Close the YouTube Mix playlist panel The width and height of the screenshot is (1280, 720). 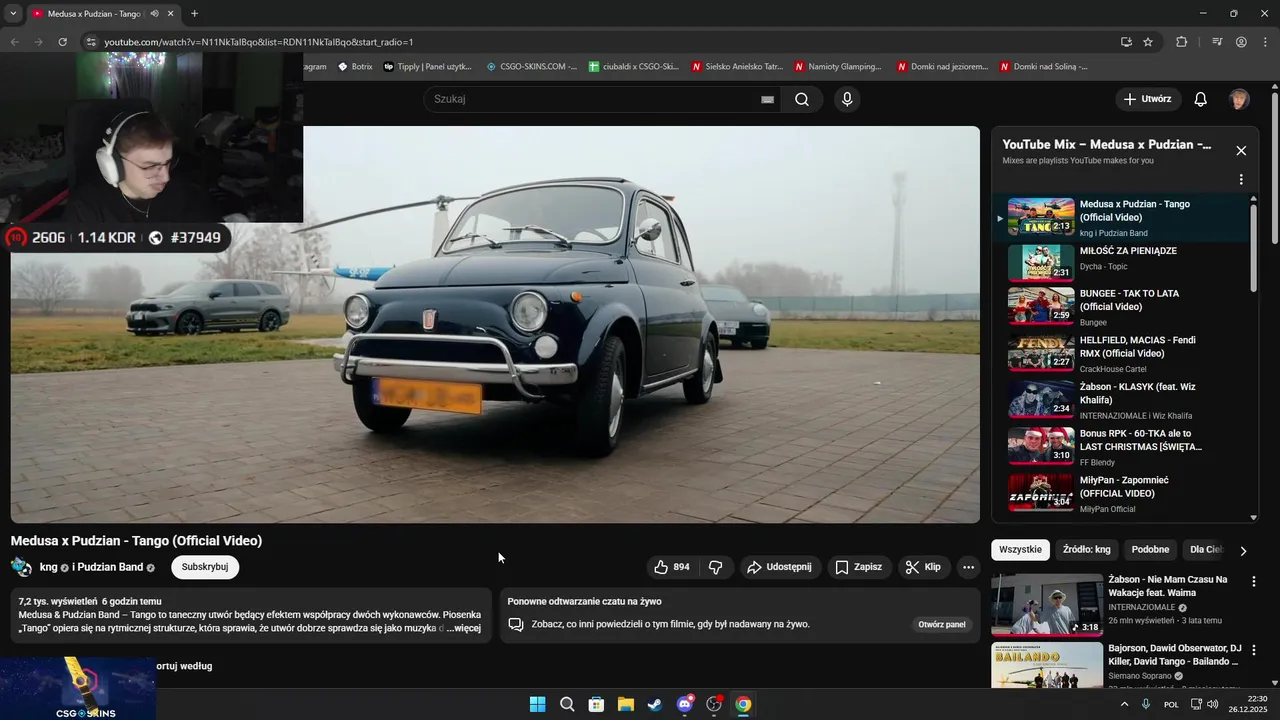pyautogui.click(x=1241, y=151)
